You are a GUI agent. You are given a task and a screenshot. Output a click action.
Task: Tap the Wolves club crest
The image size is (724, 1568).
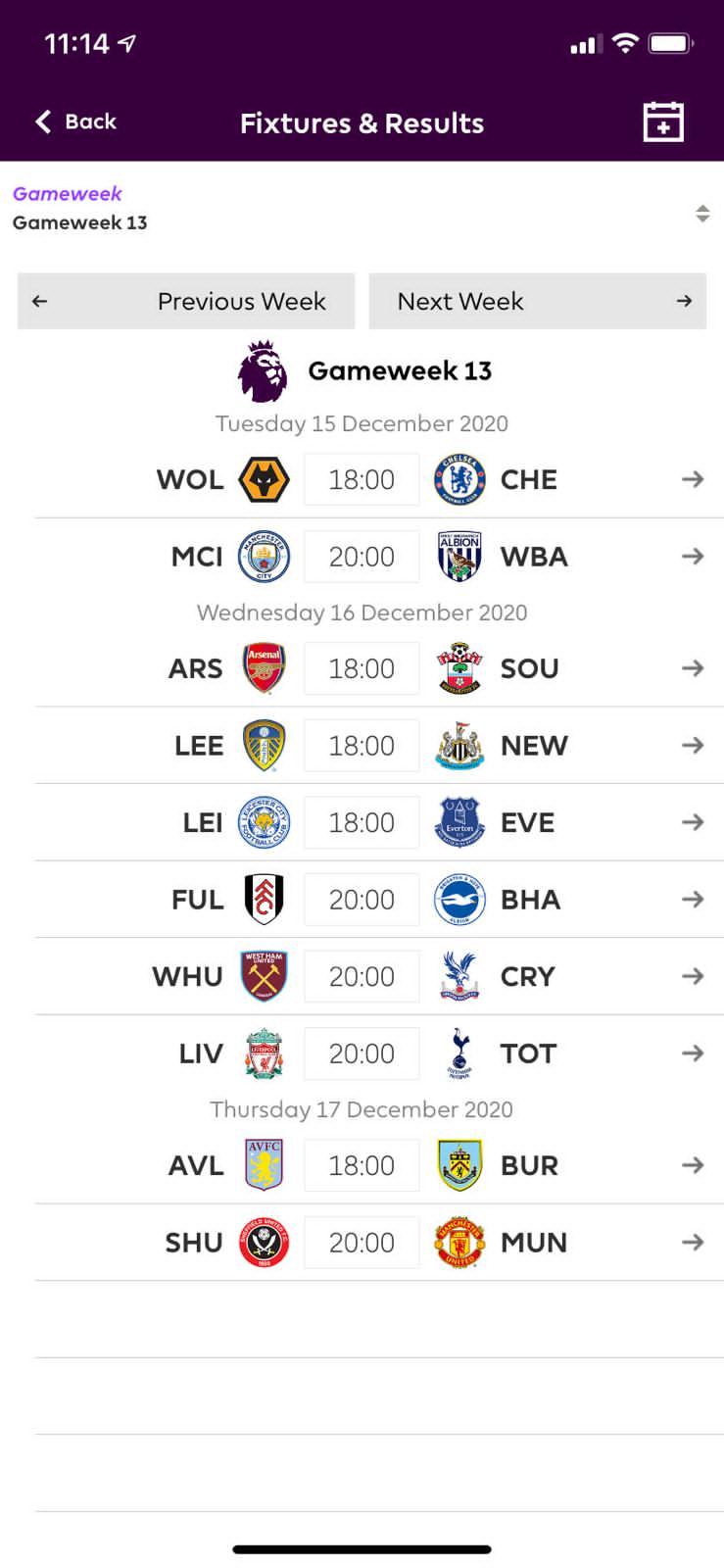(x=264, y=480)
